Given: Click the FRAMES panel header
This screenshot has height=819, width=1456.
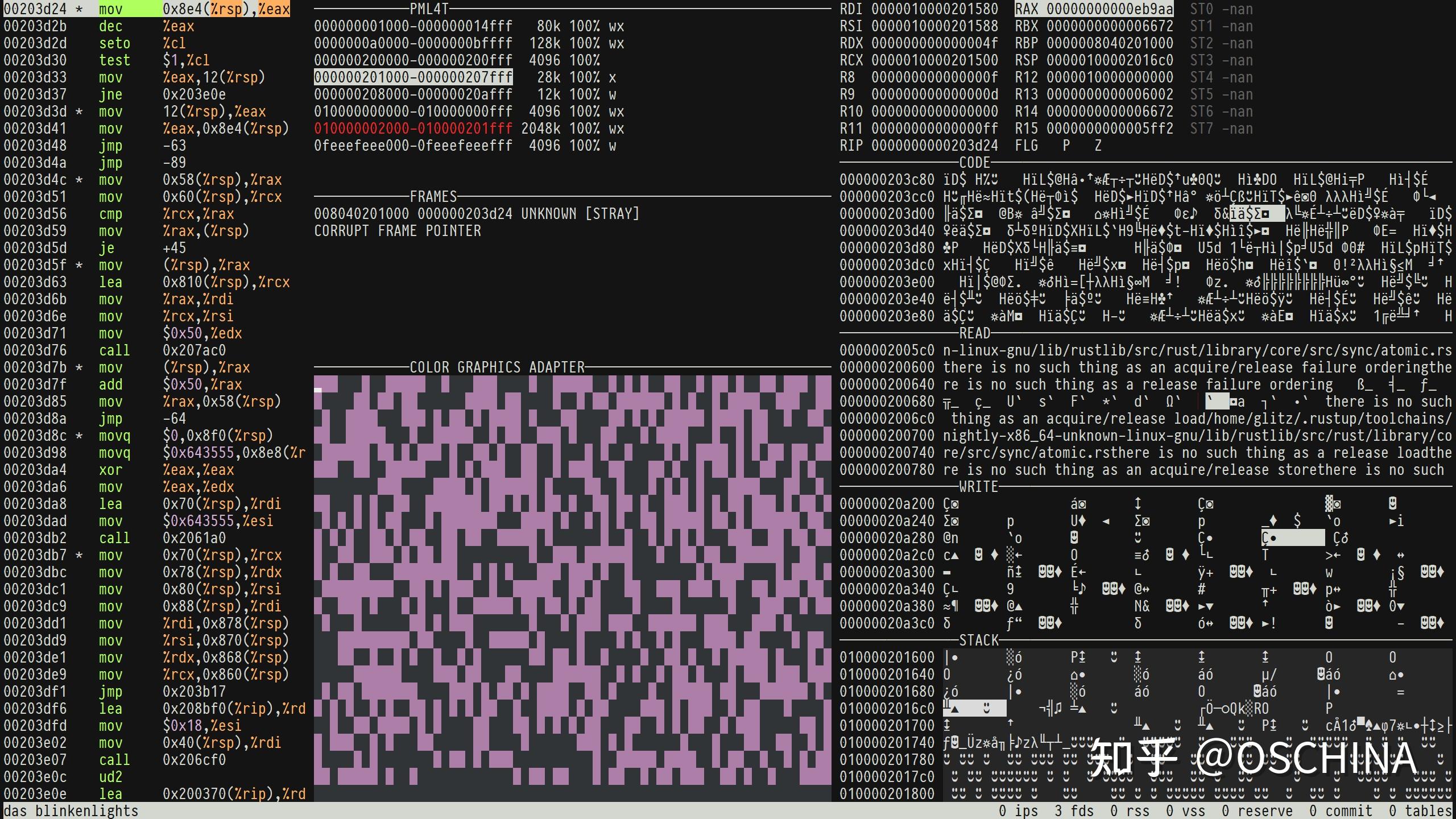Looking at the screenshot, I should click(433, 197).
